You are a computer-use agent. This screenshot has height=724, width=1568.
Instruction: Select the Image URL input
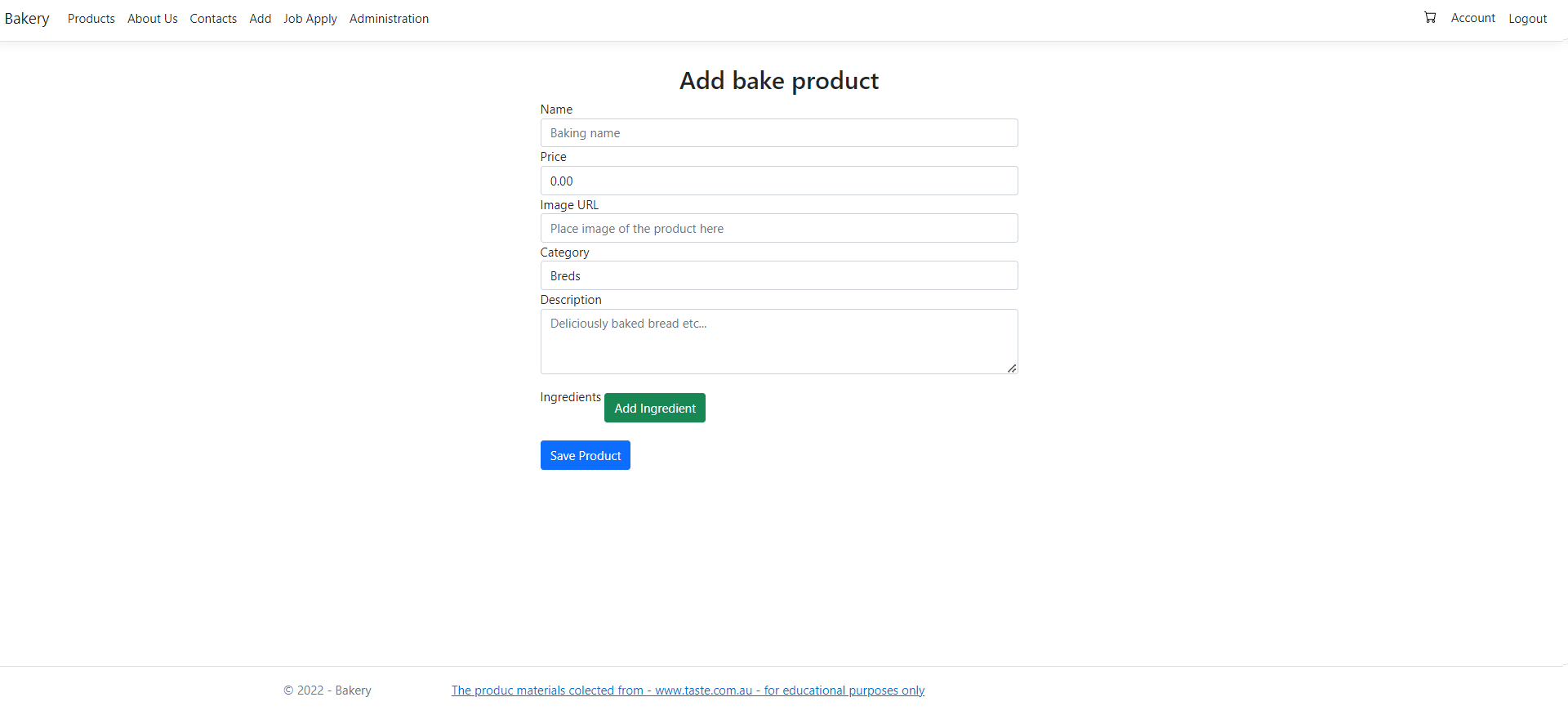778,228
